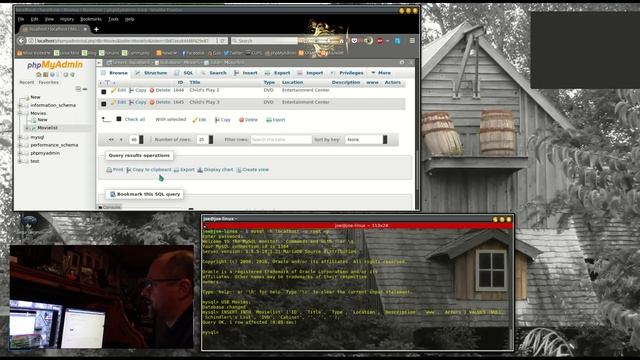Click red Delete icon for Child's Play 3
Screen dimensions: 640x360
pyautogui.click(x=152, y=102)
